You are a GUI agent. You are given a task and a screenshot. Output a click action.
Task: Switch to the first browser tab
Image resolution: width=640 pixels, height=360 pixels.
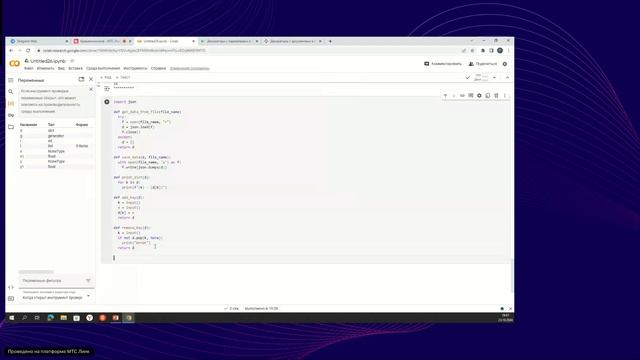39,41
